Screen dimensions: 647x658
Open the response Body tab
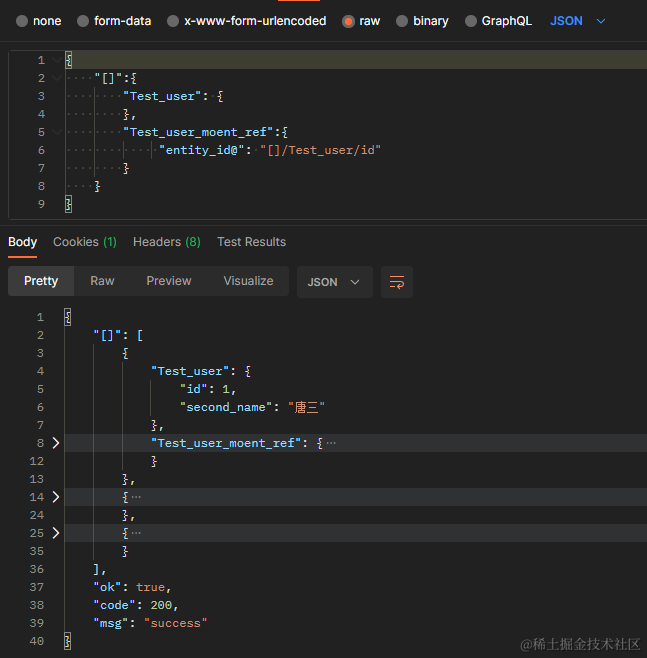pyautogui.click(x=23, y=242)
